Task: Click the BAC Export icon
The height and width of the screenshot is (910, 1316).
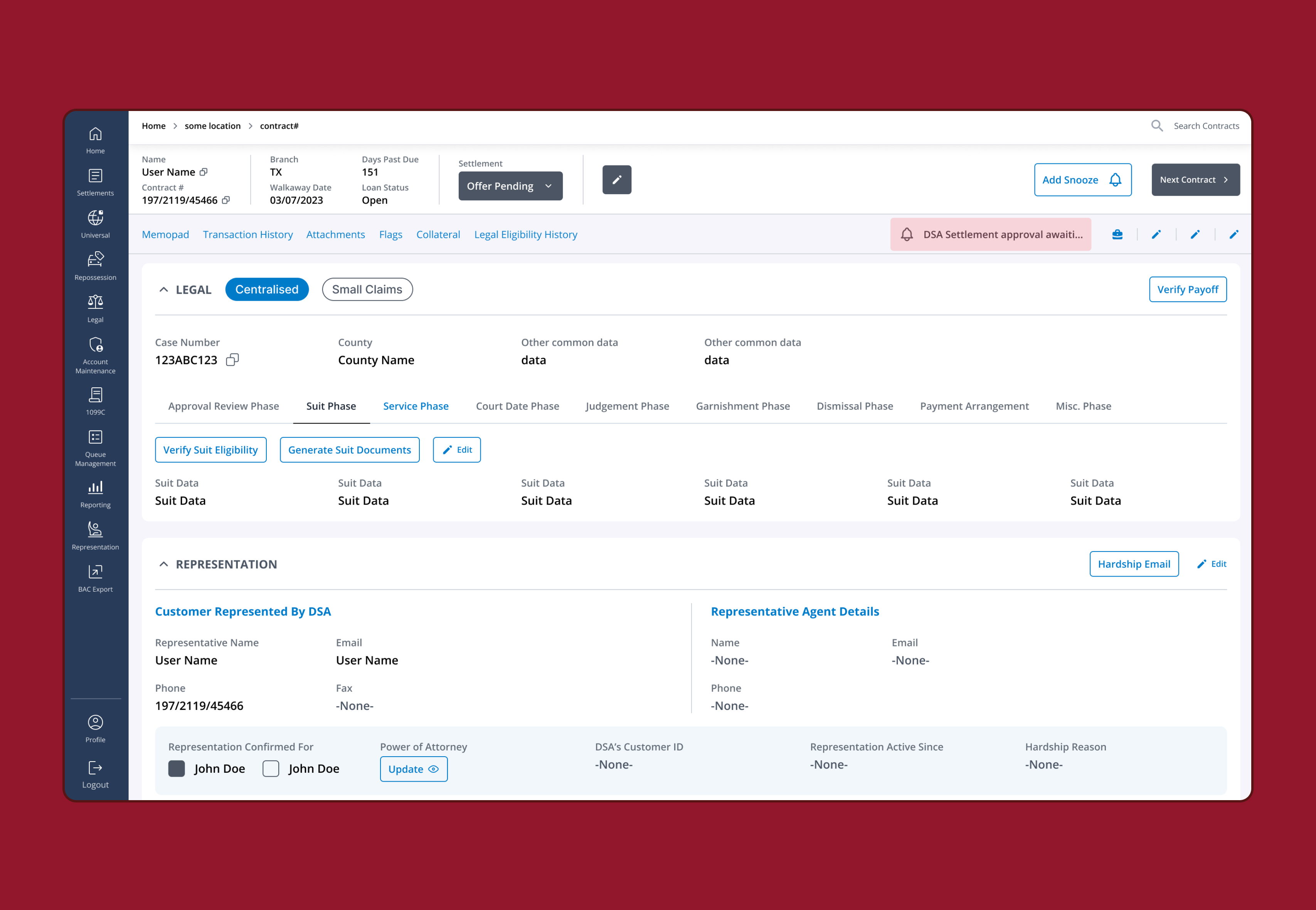Action: pyautogui.click(x=95, y=572)
